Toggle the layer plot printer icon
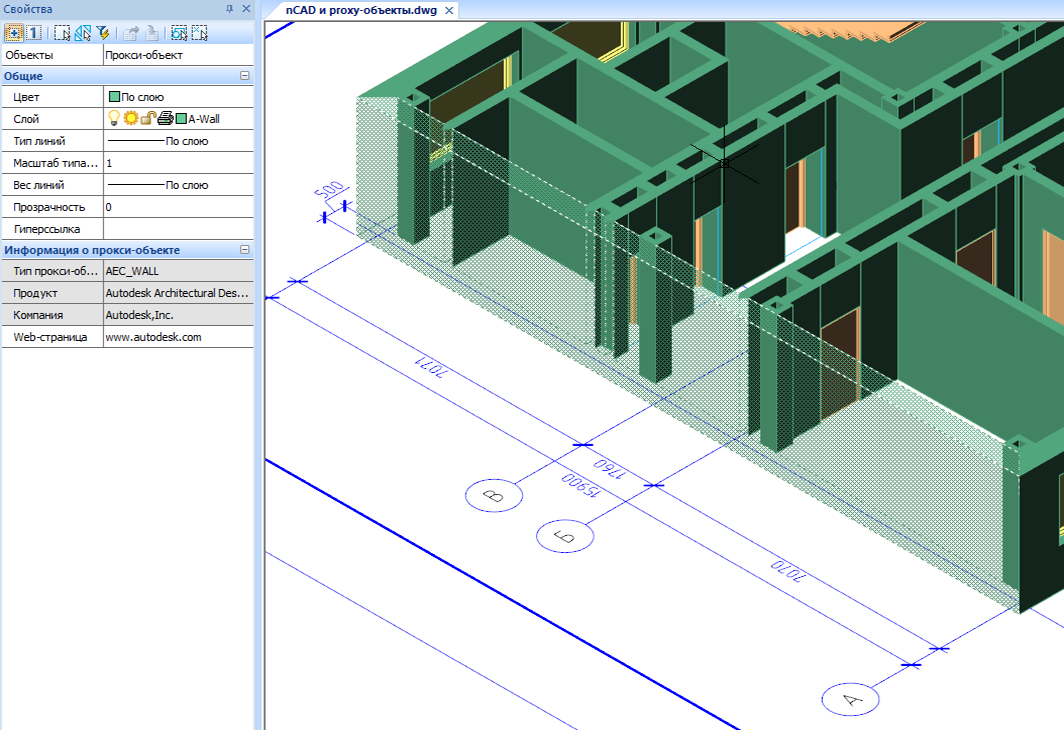The height and width of the screenshot is (730, 1064). click(x=165, y=119)
